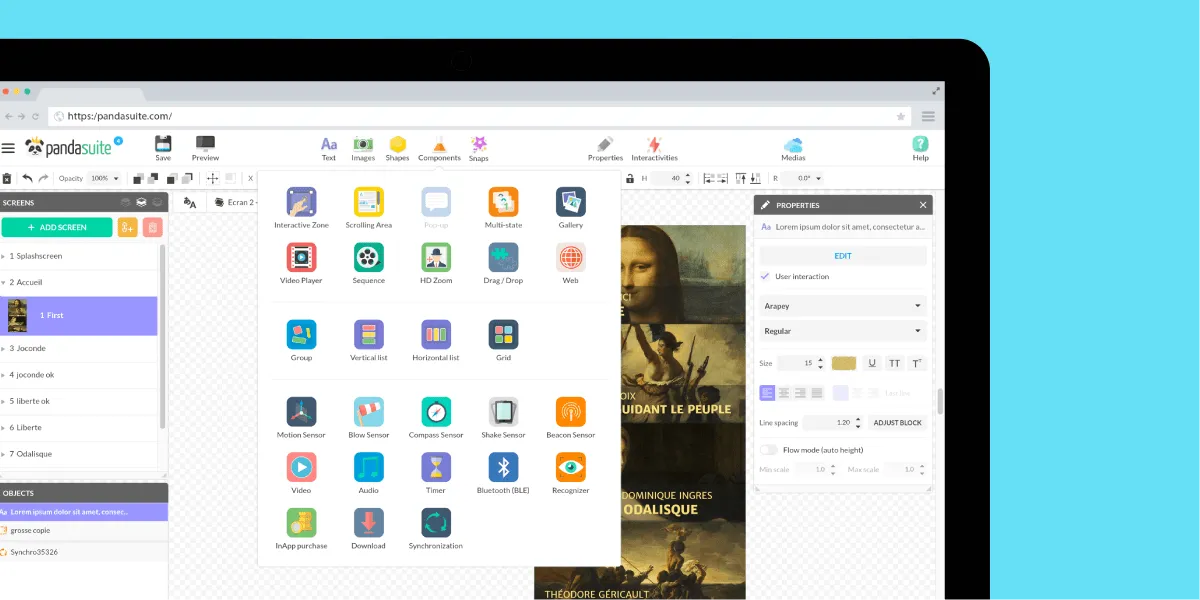Image resolution: width=1200 pixels, height=600 pixels.
Task: Toggle underline text formatting
Action: coord(872,364)
